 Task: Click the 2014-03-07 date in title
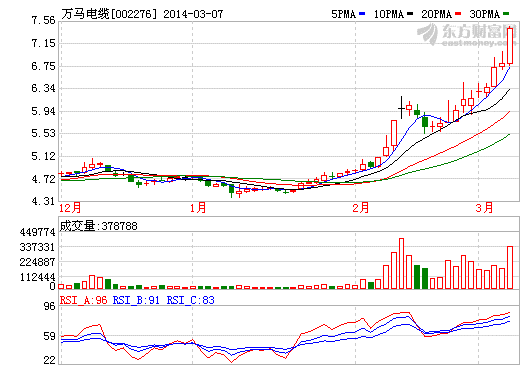(x=193, y=14)
